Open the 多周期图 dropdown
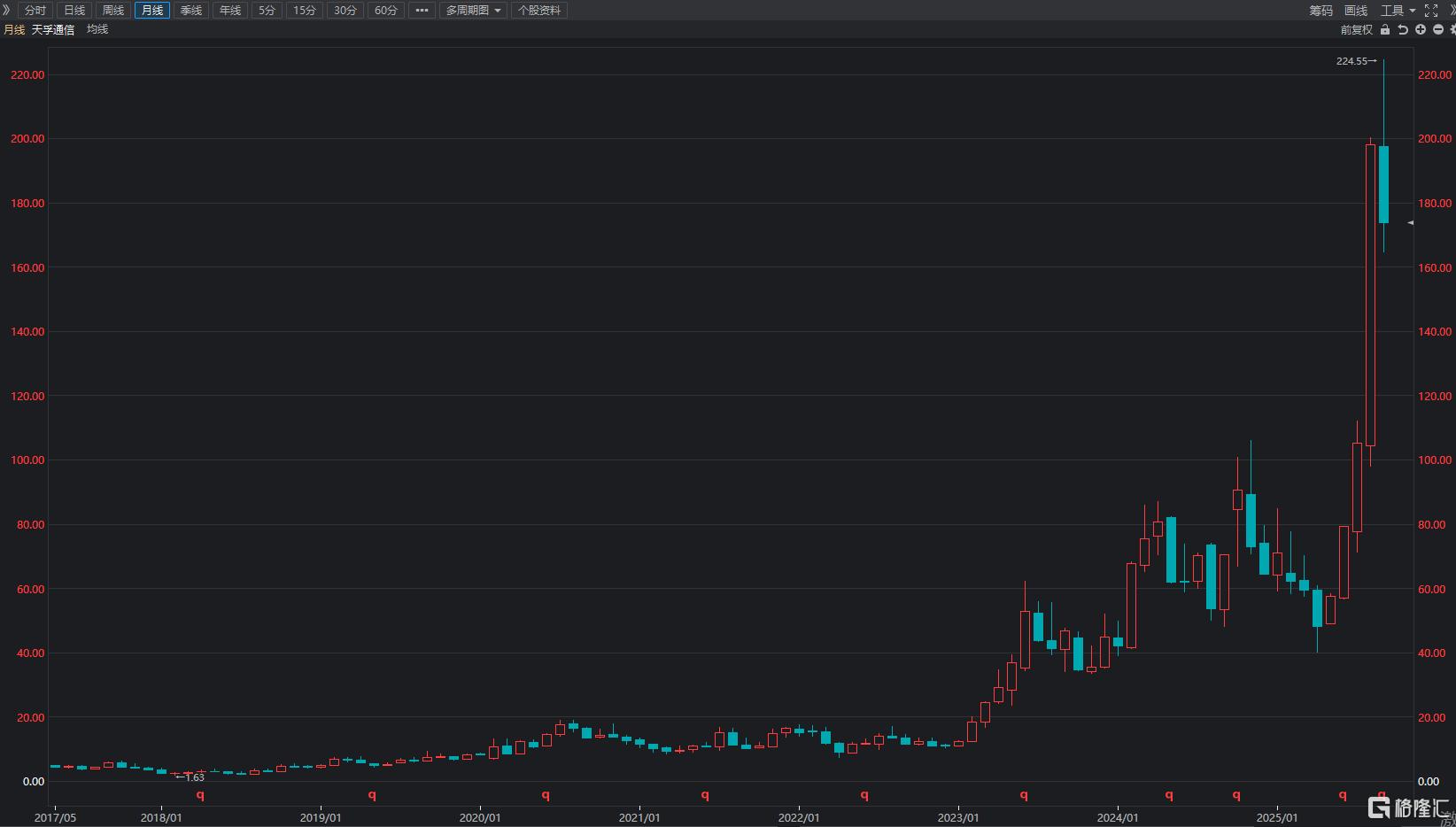1456x827 pixels. pos(473,11)
